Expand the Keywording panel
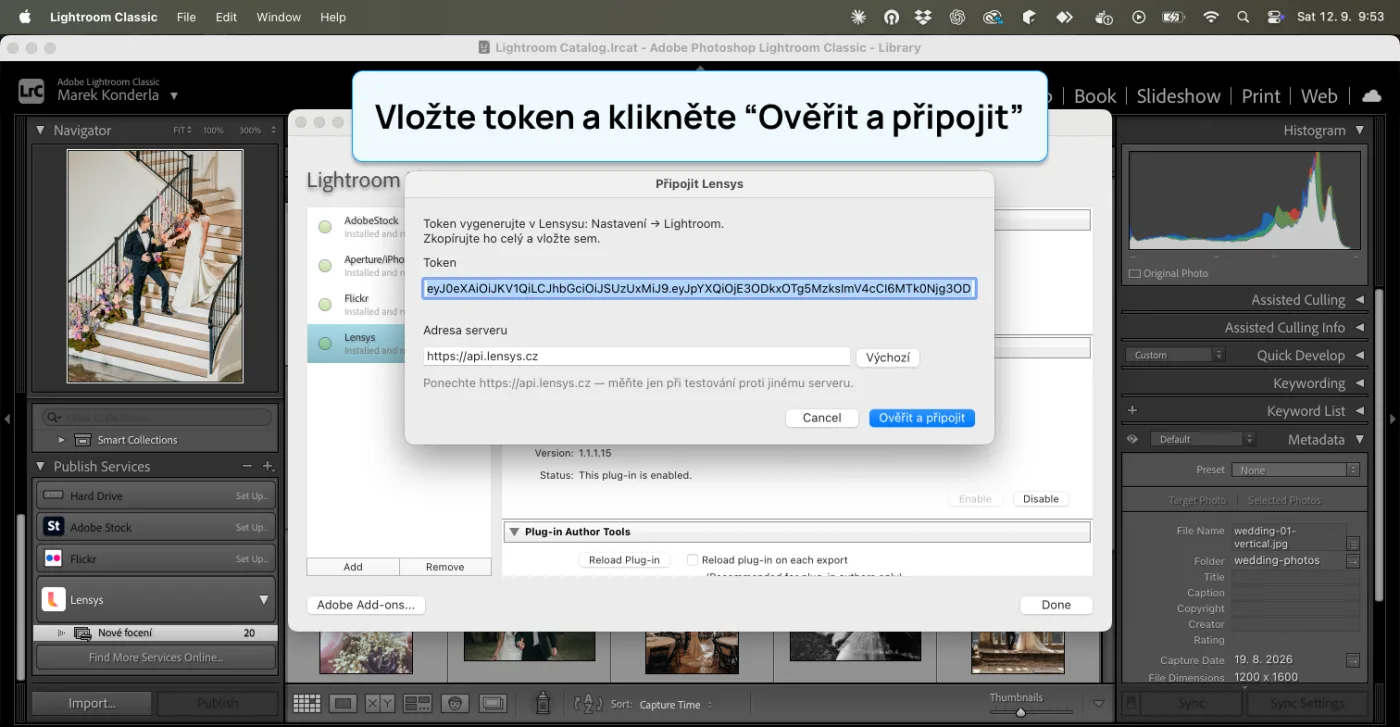The image size is (1400, 727). click(1359, 383)
